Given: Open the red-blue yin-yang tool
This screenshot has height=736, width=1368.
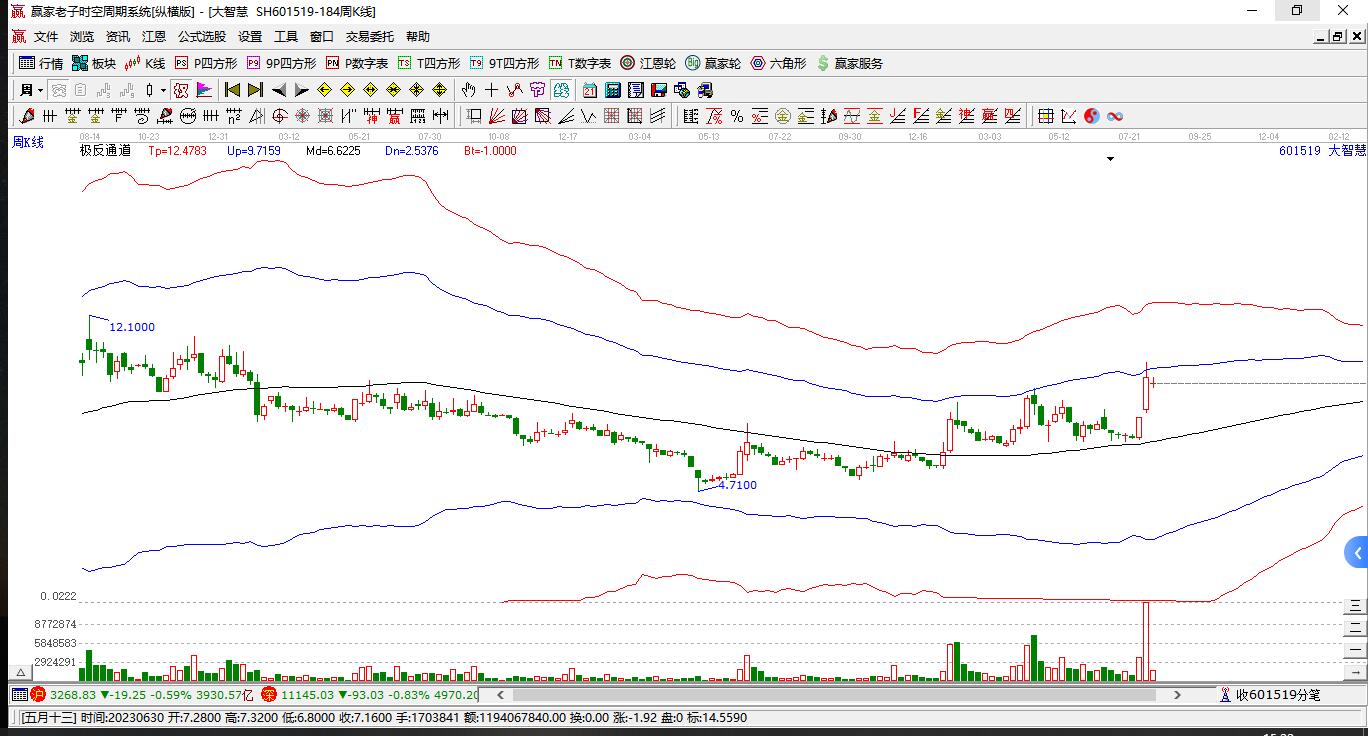Looking at the screenshot, I should click(1092, 116).
